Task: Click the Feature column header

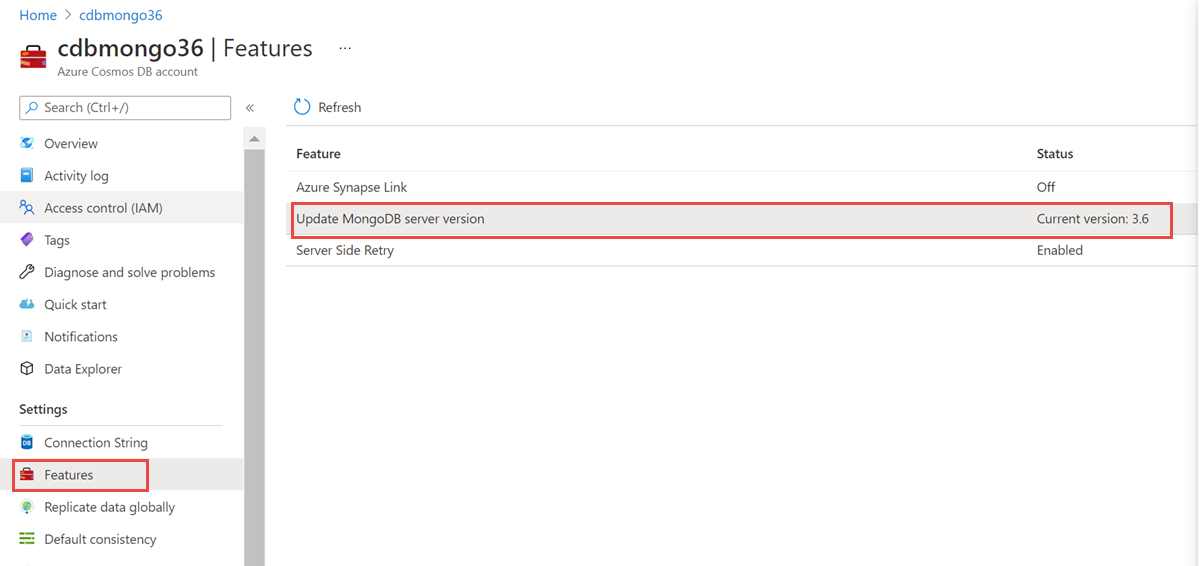Action: click(x=318, y=154)
